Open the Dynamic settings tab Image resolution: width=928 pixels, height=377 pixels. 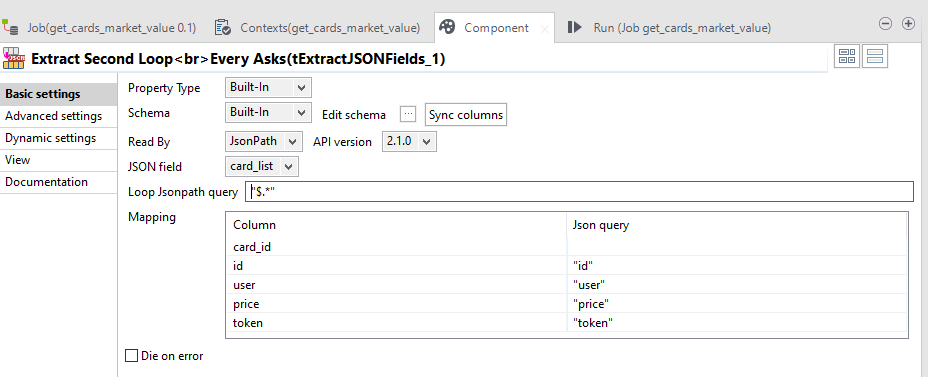click(x=51, y=138)
